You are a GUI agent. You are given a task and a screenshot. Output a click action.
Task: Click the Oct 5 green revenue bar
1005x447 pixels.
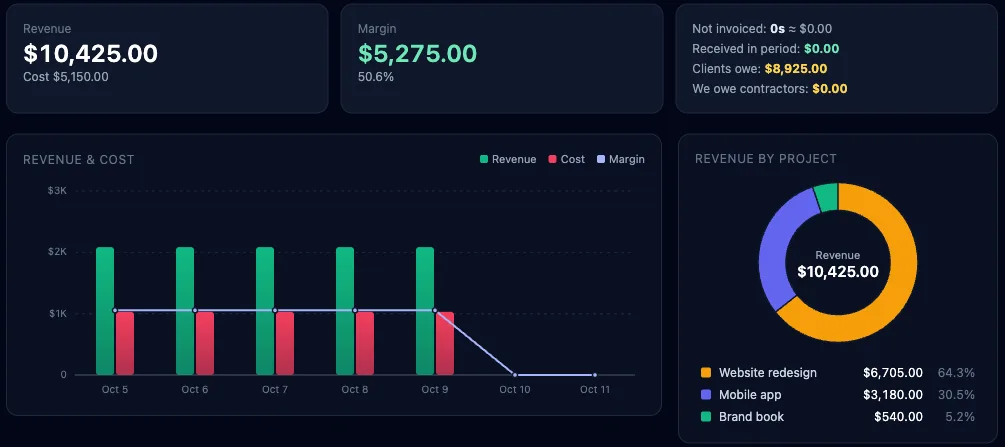click(105, 311)
